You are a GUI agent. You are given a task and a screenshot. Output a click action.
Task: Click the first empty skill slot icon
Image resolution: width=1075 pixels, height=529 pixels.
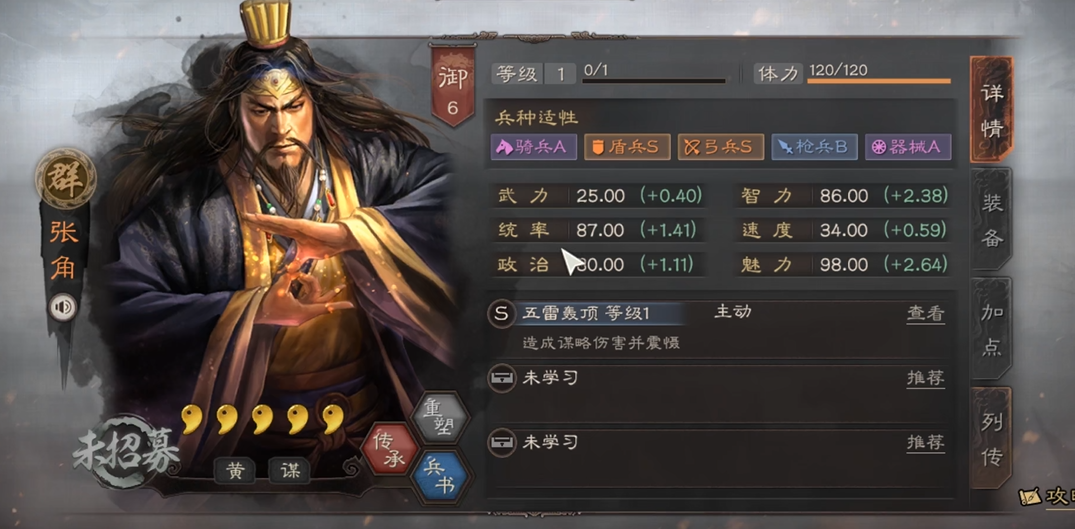tap(502, 378)
